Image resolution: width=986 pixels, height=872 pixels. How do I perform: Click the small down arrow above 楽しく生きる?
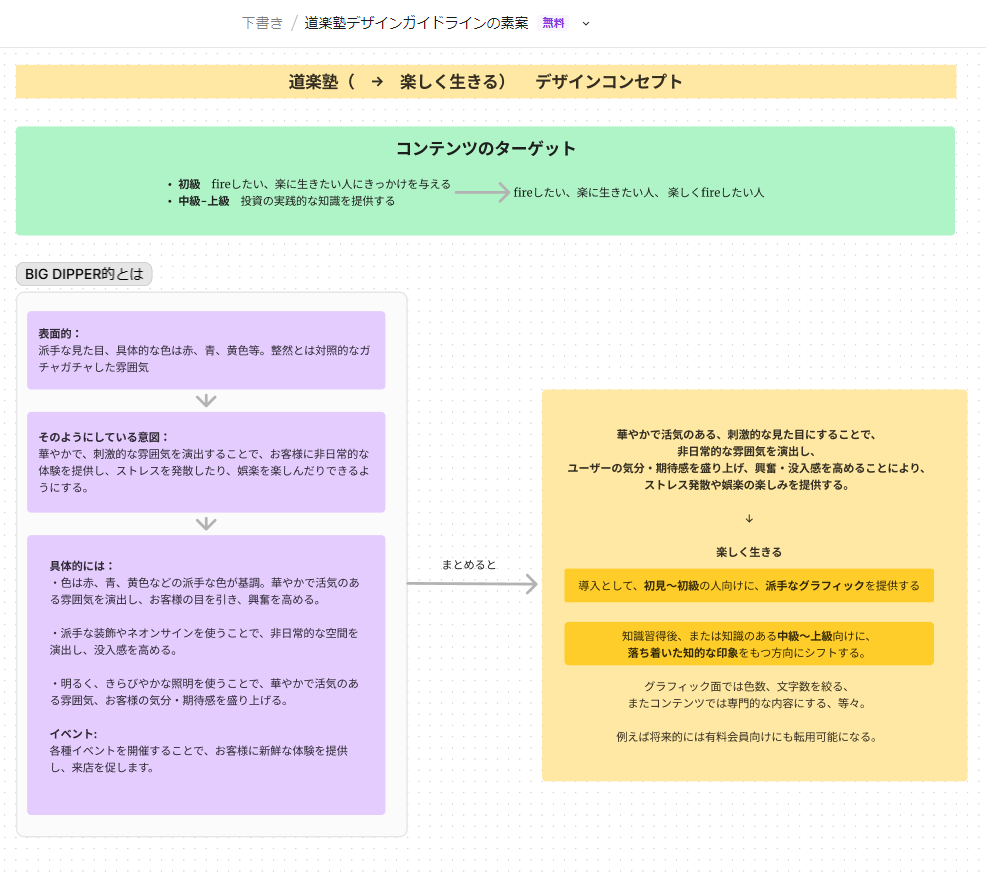click(x=749, y=519)
